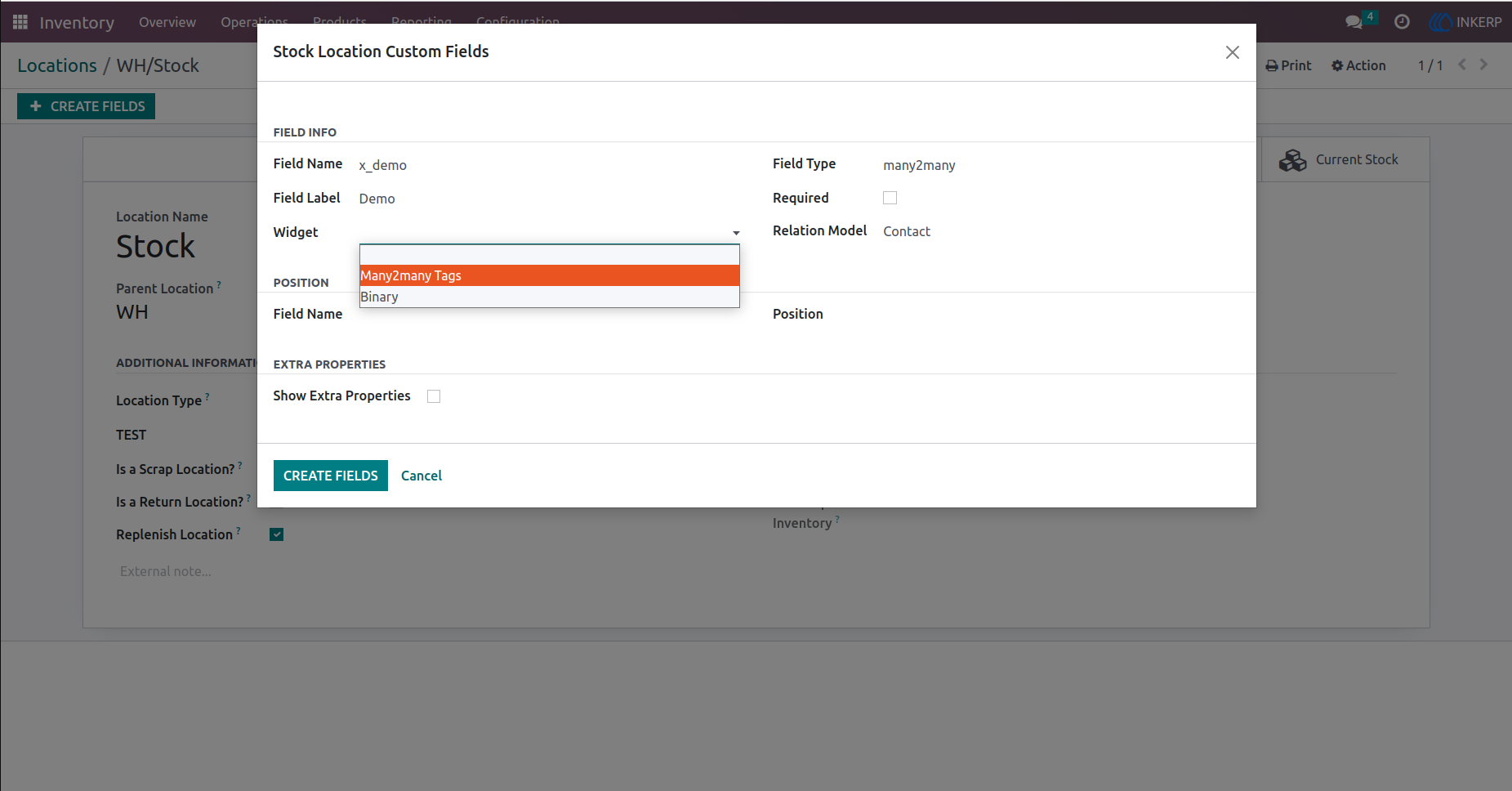Click the many2many field type value
The width and height of the screenshot is (1512, 791).
[x=919, y=165]
